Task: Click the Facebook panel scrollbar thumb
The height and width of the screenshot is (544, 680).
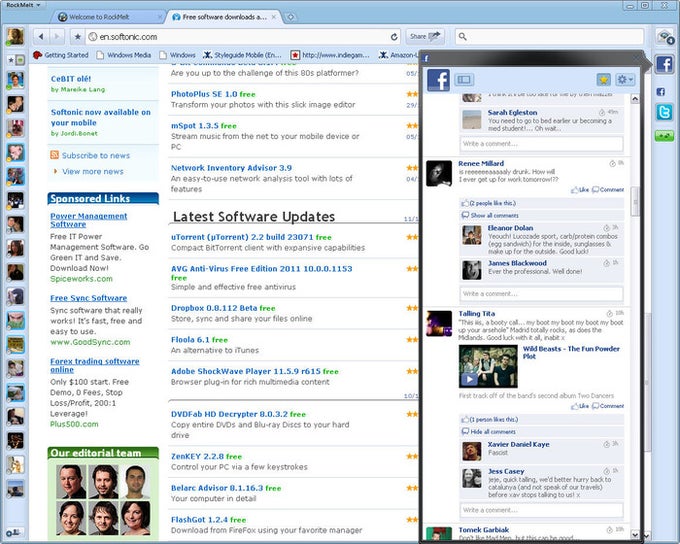Action: point(635,201)
